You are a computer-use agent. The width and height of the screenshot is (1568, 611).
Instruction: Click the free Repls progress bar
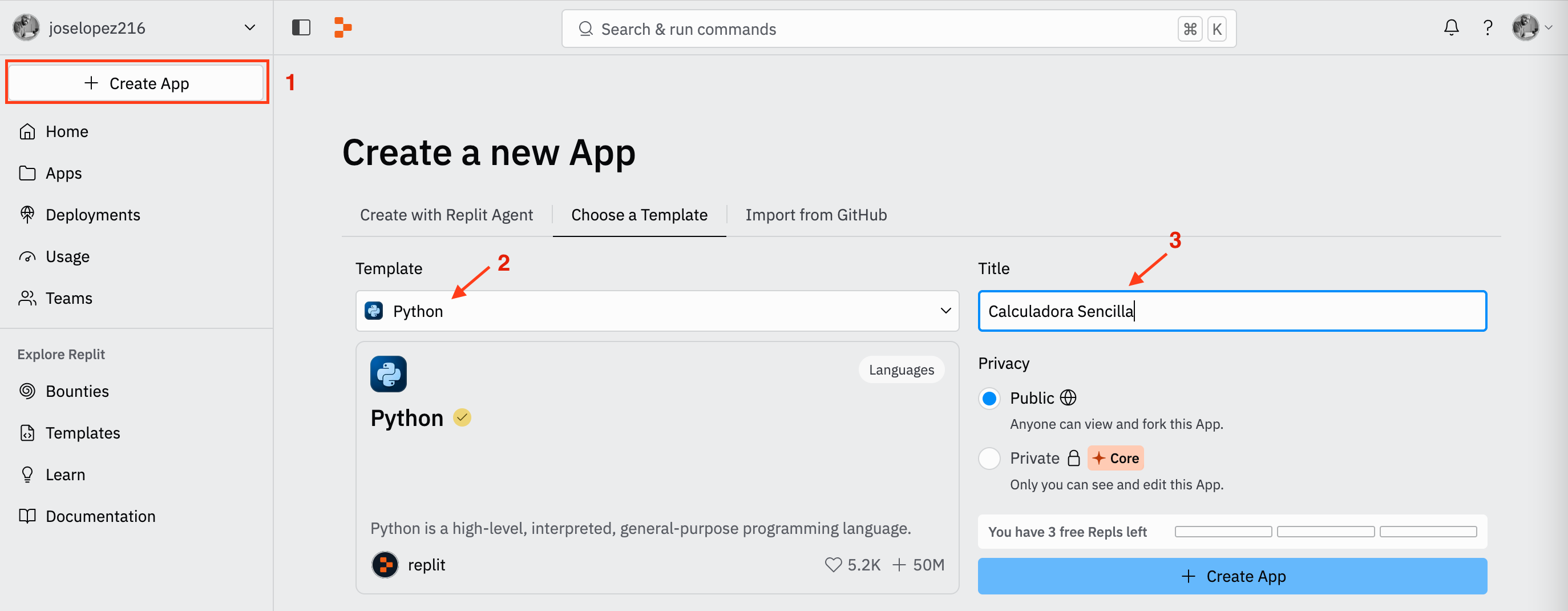[x=1325, y=532]
